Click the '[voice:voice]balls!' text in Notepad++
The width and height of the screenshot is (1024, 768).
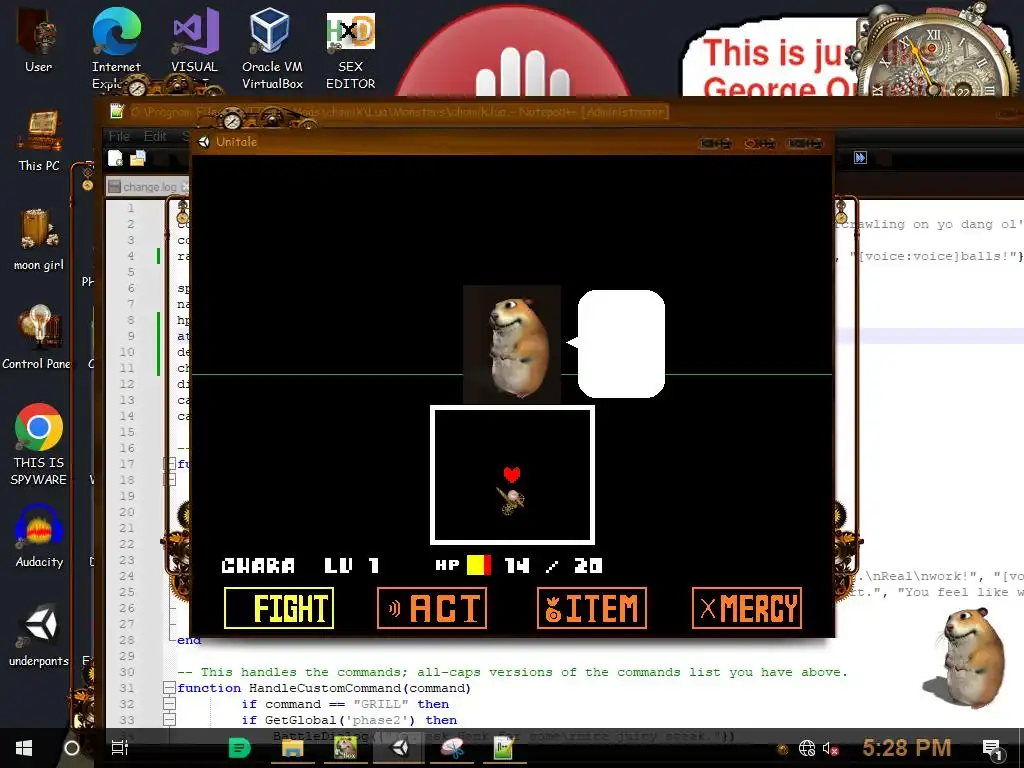(x=935, y=256)
